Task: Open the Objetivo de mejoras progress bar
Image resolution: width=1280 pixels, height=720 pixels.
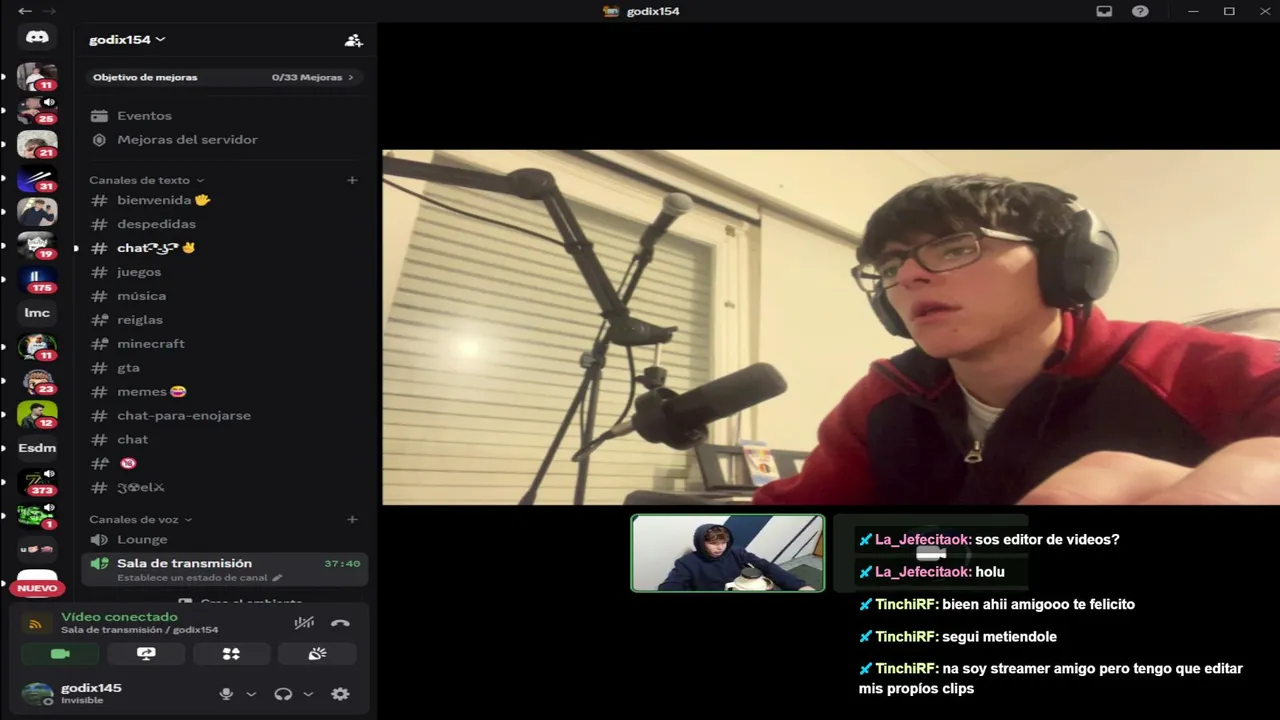Action: click(x=223, y=77)
